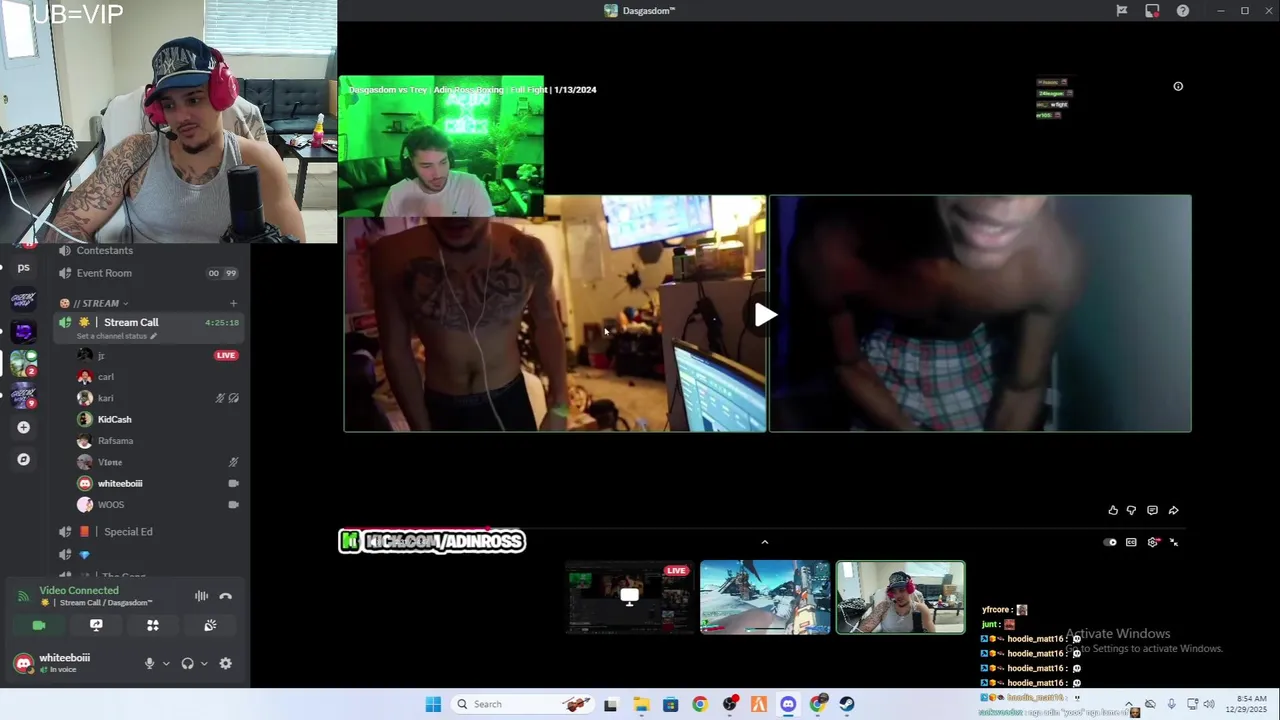Screen dimensions: 1280x720
Task: Toggle the autoplay switch in the player
Action: tap(1110, 542)
